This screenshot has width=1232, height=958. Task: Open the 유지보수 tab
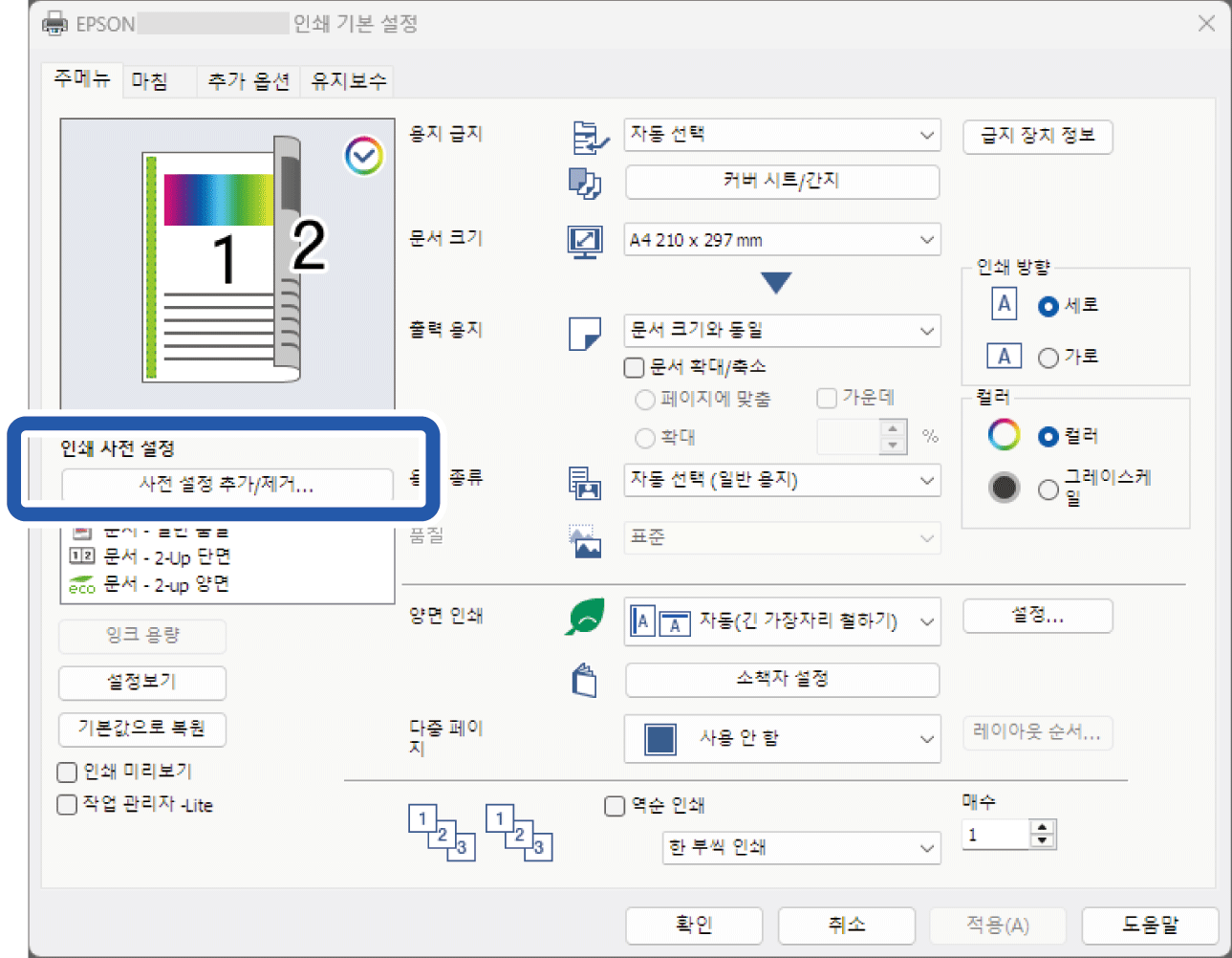pos(348,81)
